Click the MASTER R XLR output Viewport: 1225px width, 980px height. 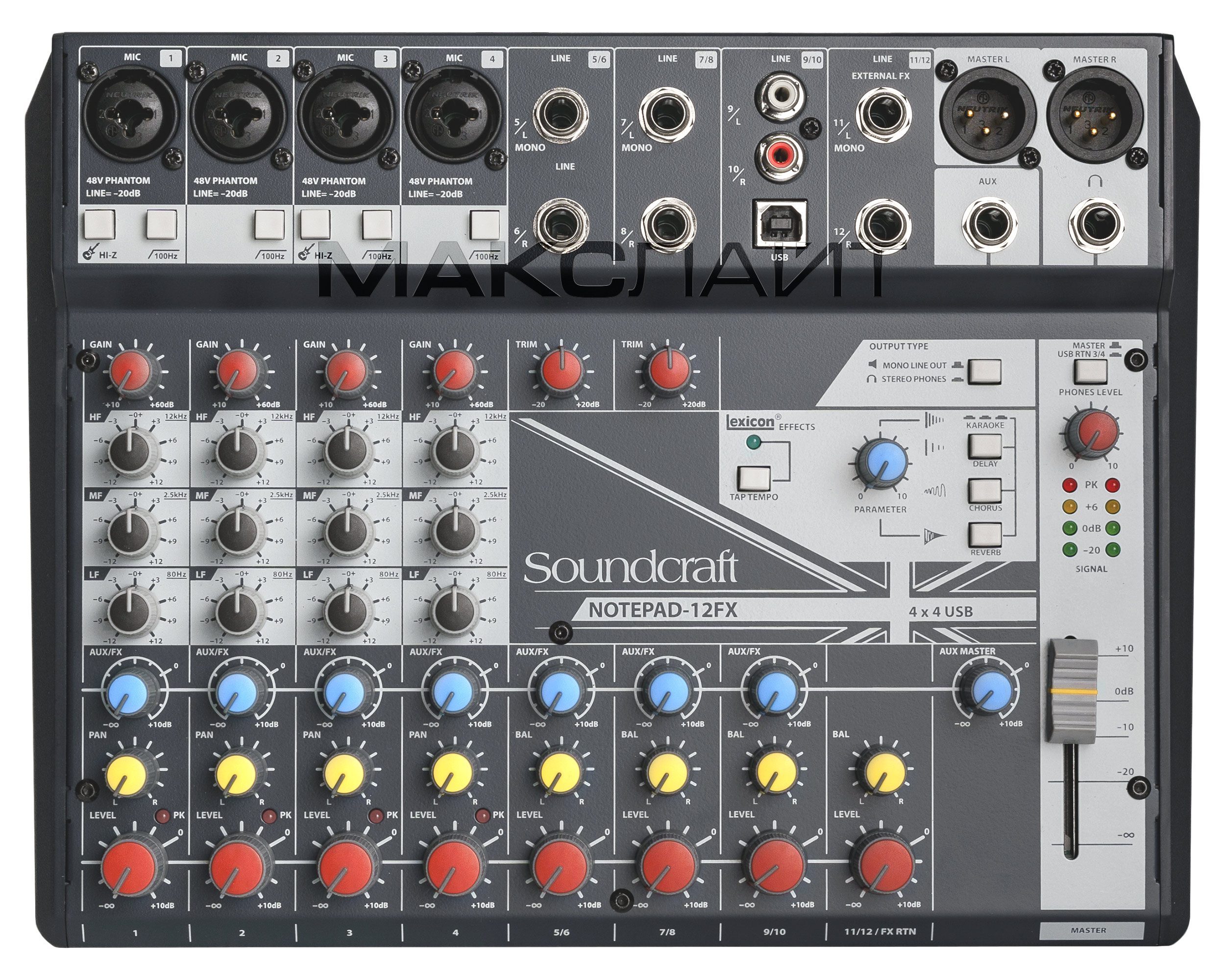tap(1095, 115)
